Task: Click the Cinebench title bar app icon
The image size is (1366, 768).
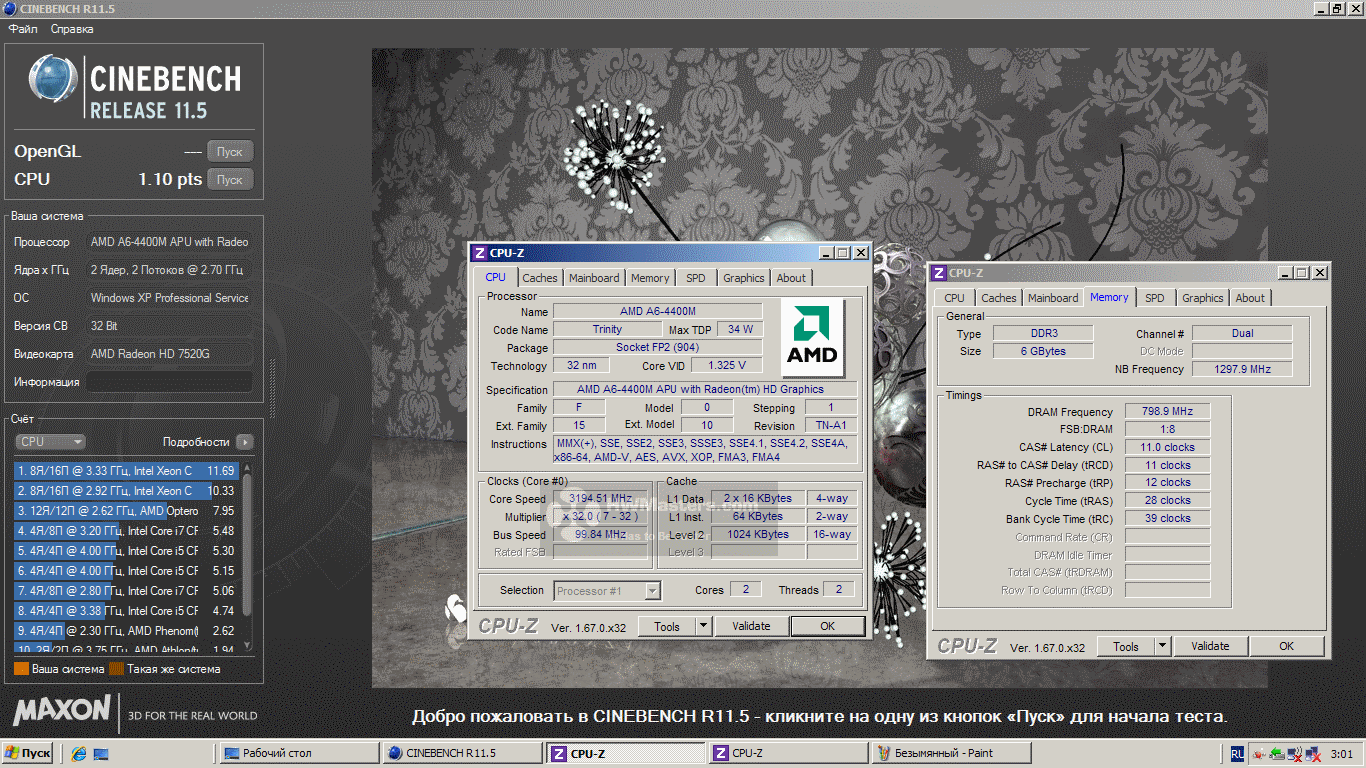Action: point(9,8)
